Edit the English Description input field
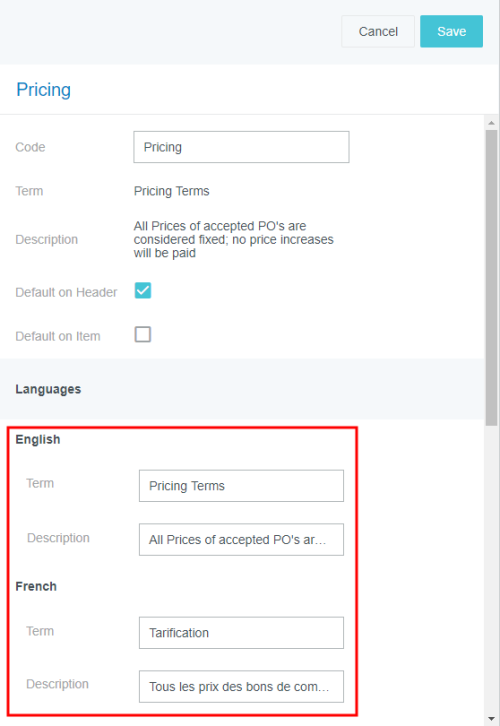 click(x=241, y=539)
